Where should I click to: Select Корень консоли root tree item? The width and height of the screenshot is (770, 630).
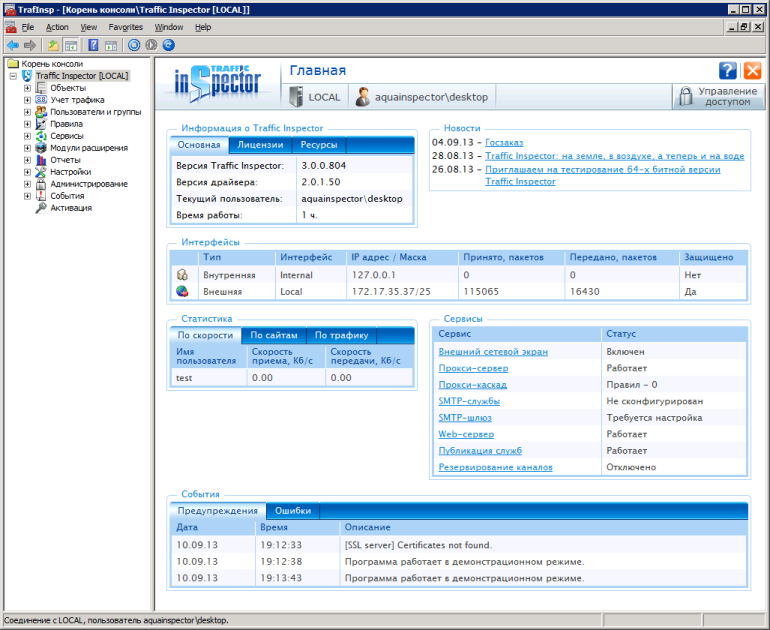(x=52, y=64)
